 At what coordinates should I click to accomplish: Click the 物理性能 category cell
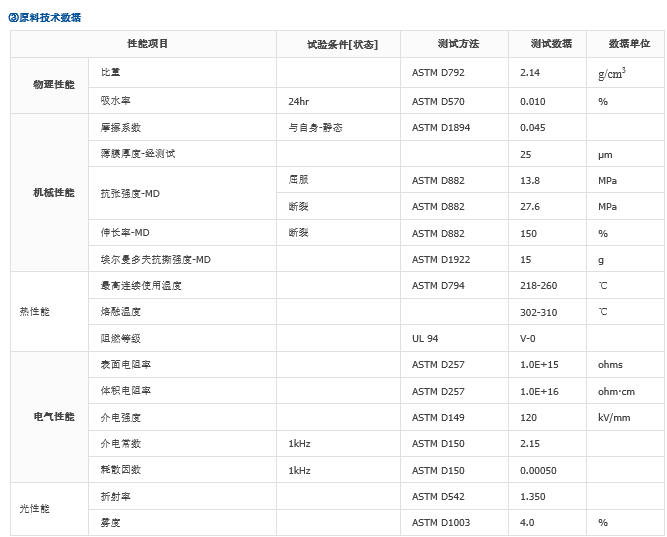53,87
